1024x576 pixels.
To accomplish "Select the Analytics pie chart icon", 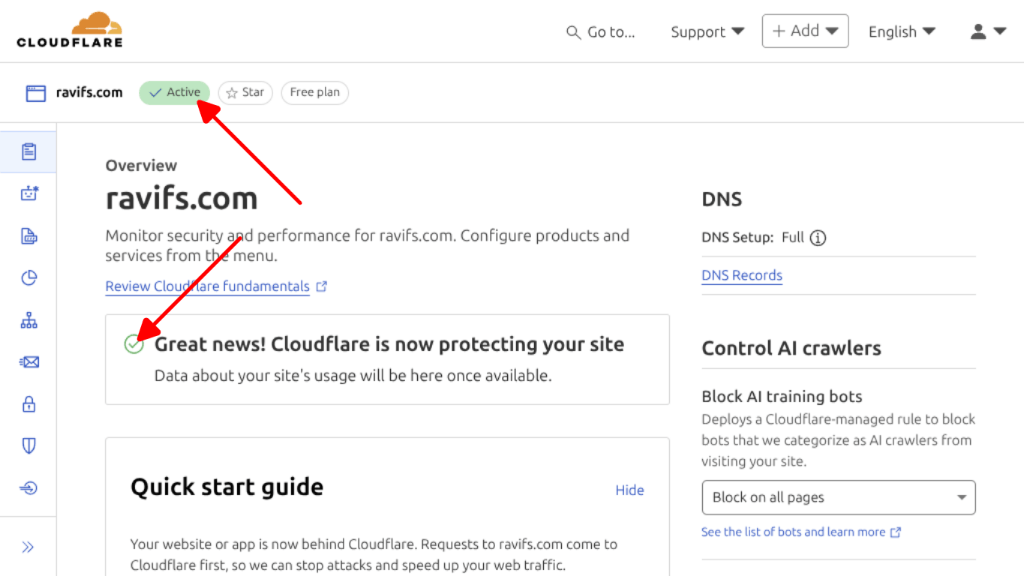I will (x=30, y=279).
